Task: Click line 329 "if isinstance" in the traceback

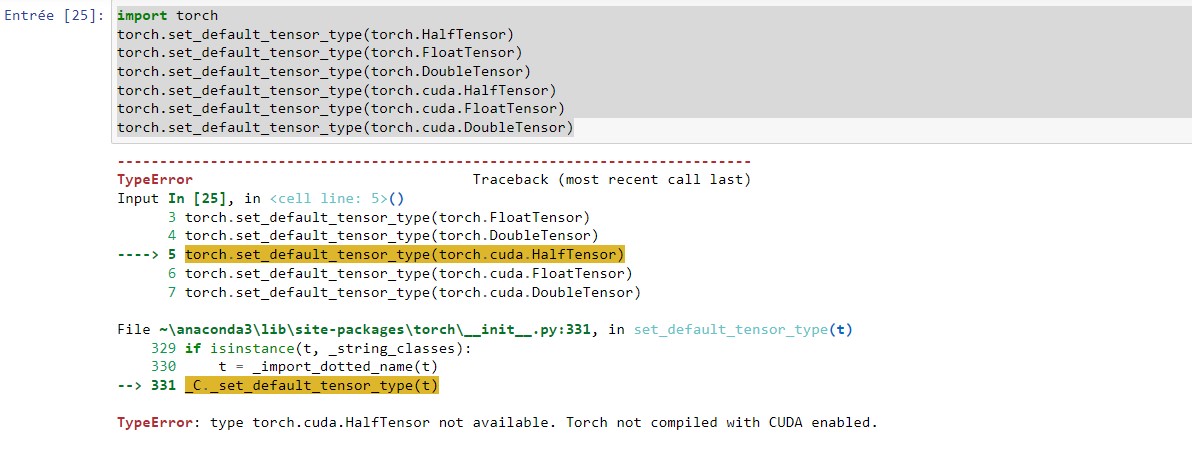Action: click(327, 348)
